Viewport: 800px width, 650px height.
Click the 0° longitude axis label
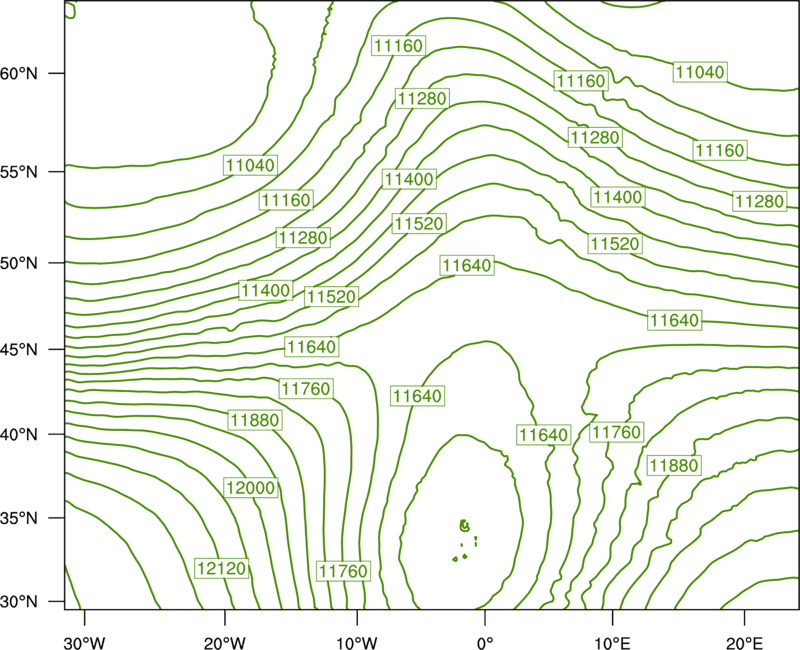(484, 643)
